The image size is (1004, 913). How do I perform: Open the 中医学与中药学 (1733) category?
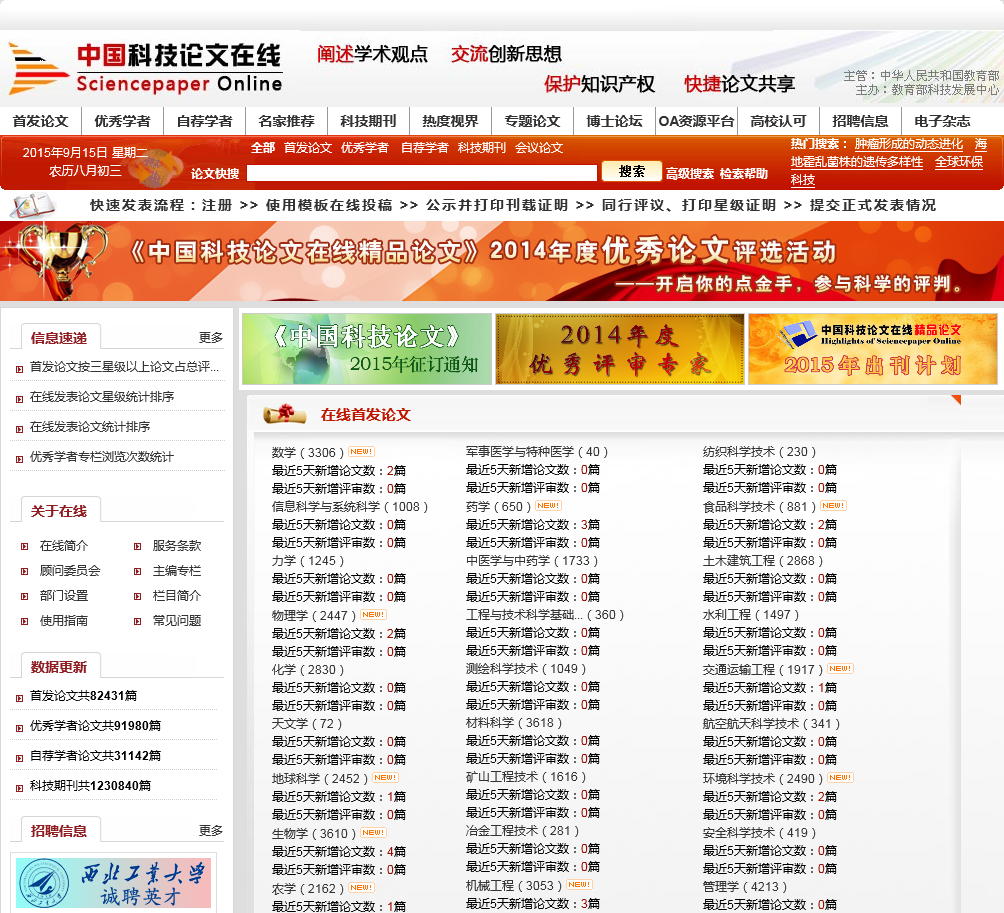[x=532, y=560]
